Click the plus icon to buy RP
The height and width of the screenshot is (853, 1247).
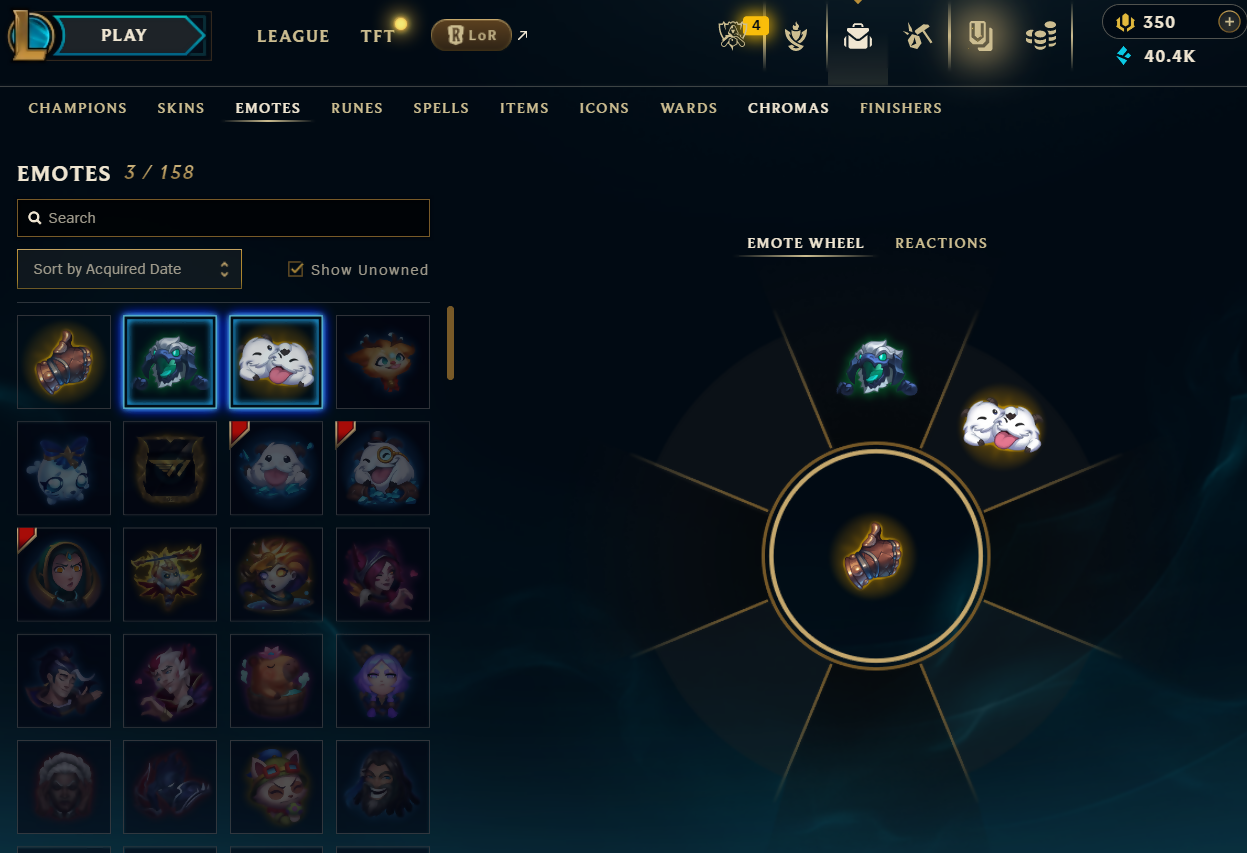1229,22
